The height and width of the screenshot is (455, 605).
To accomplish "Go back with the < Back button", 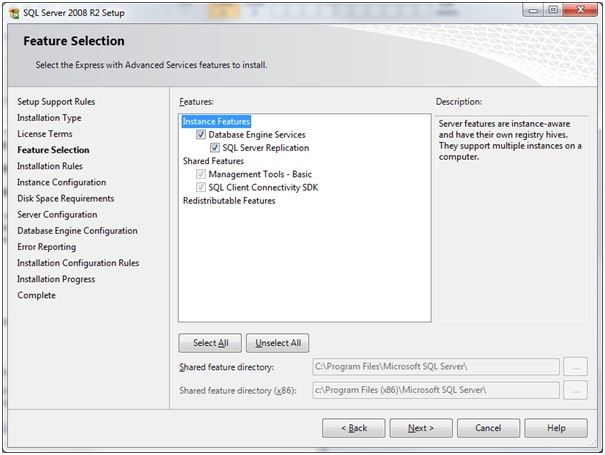I will tap(354, 428).
